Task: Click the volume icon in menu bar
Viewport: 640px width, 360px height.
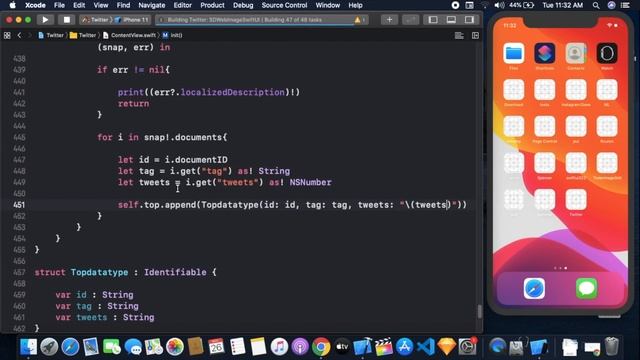Action: click(x=499, y=5)
